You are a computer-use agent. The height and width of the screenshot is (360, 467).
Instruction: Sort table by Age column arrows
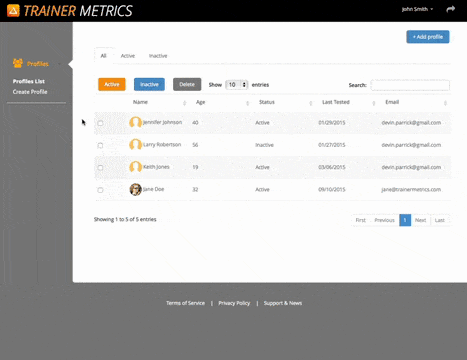[247, 103]
